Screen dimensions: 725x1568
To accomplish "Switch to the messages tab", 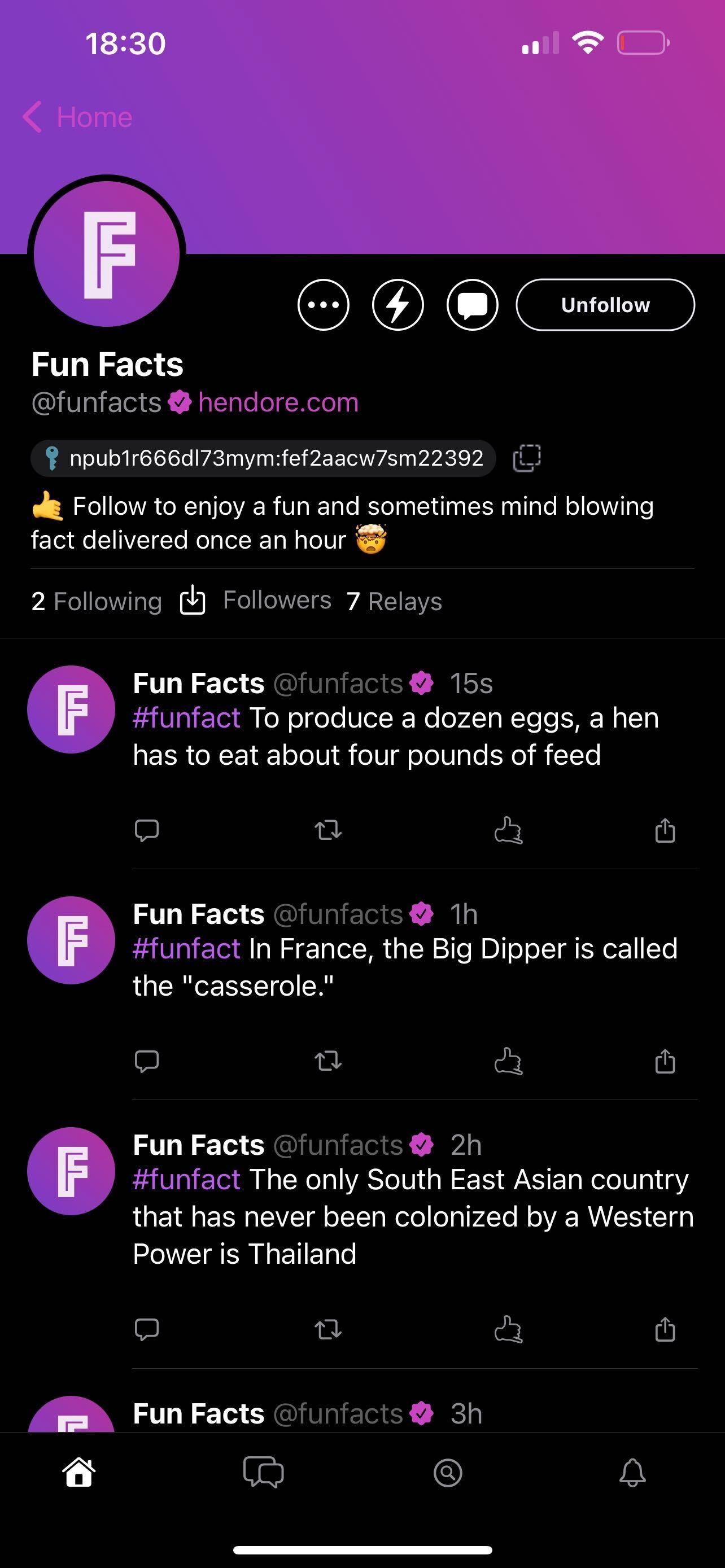I will (x=263, y=1473).
